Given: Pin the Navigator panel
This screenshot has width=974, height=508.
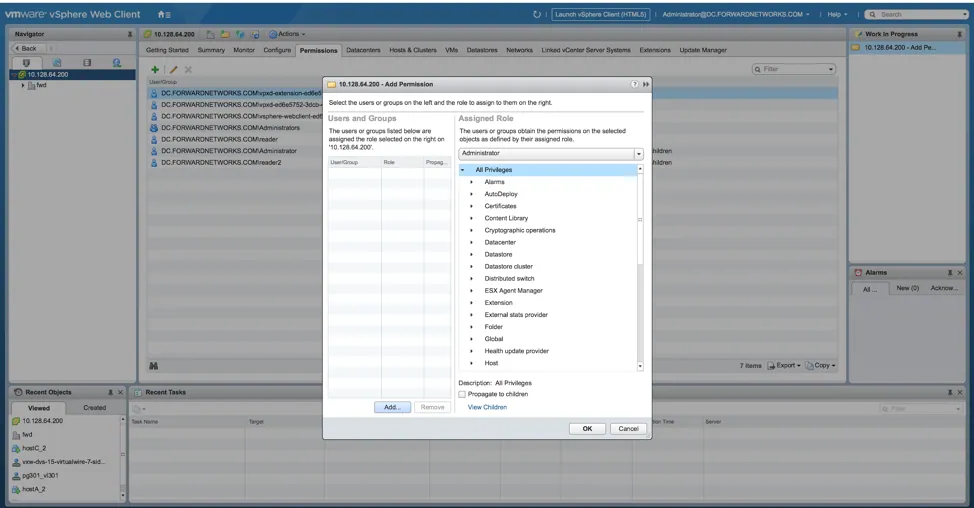Looking at the screenshot, I should click(x=130, y=34).
